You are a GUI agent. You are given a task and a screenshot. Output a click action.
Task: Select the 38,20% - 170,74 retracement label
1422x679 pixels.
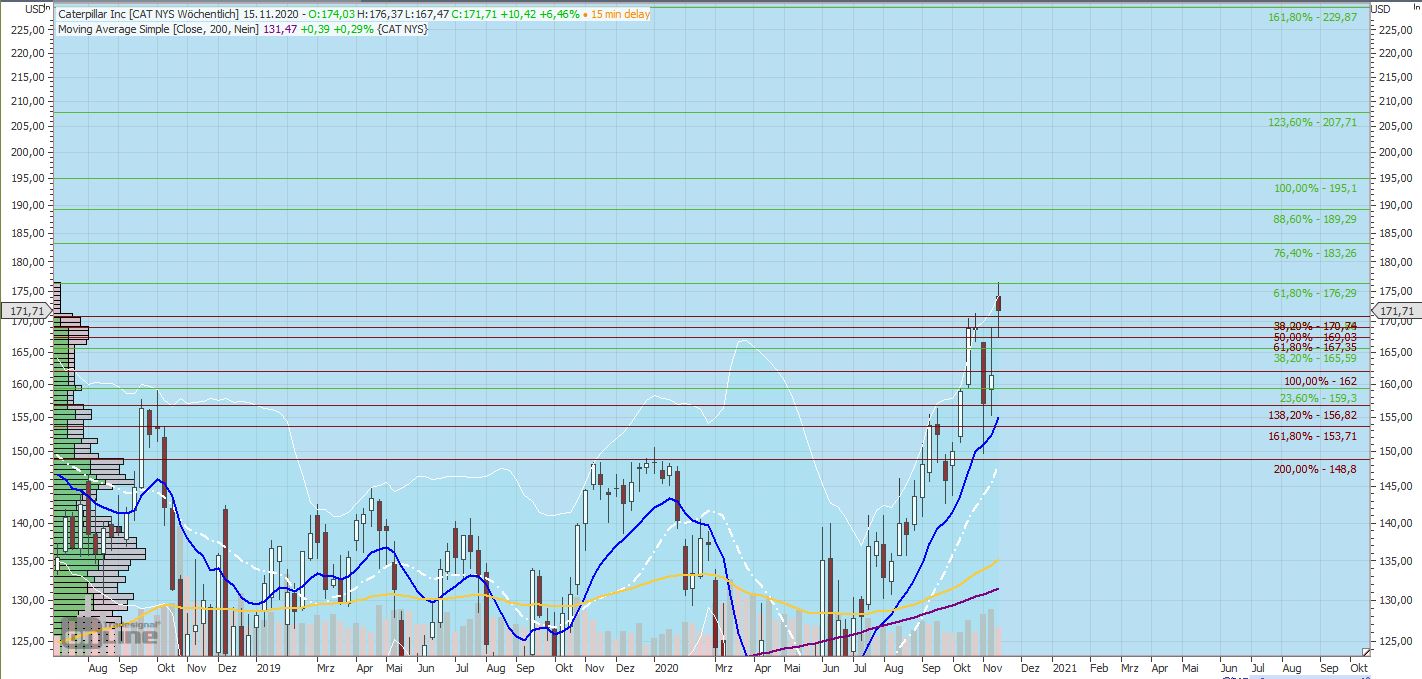point(1315,326)
